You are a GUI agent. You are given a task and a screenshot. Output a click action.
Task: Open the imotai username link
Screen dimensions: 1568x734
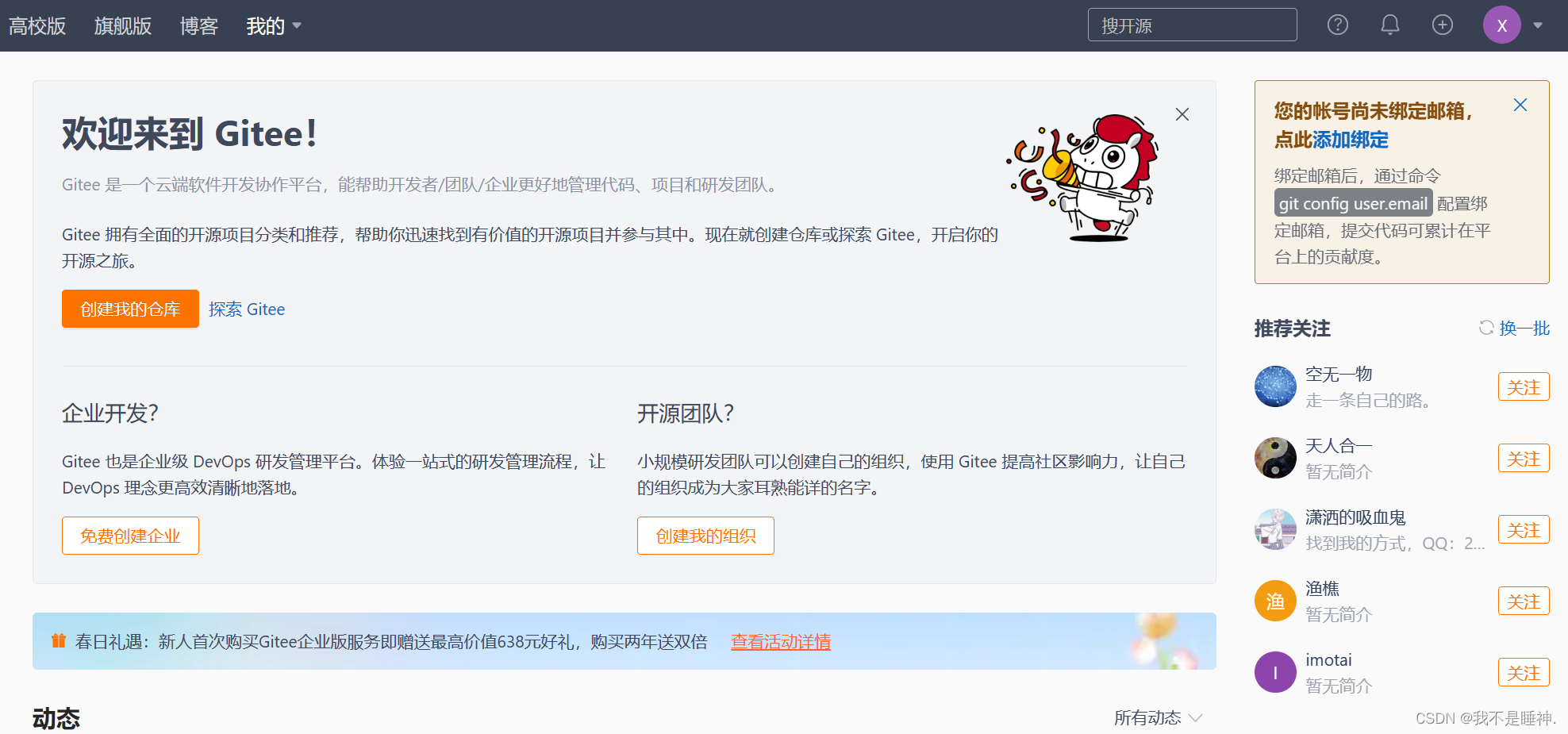pyautogui.click(x=1328, y=660)
